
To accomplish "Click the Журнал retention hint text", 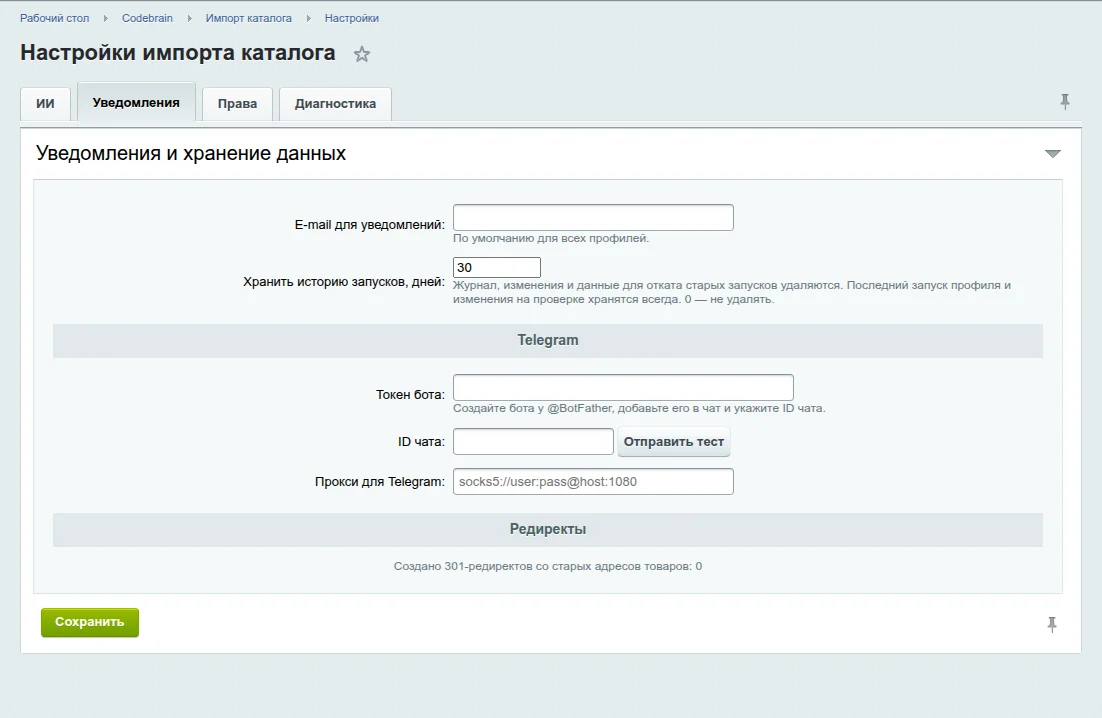I will pyautogui.click(x=732, y=292).
